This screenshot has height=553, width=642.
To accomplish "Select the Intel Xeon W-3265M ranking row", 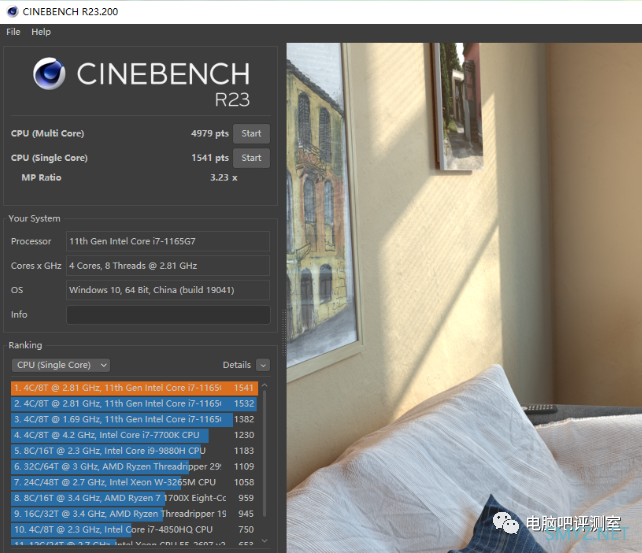I will click(134, 483).
